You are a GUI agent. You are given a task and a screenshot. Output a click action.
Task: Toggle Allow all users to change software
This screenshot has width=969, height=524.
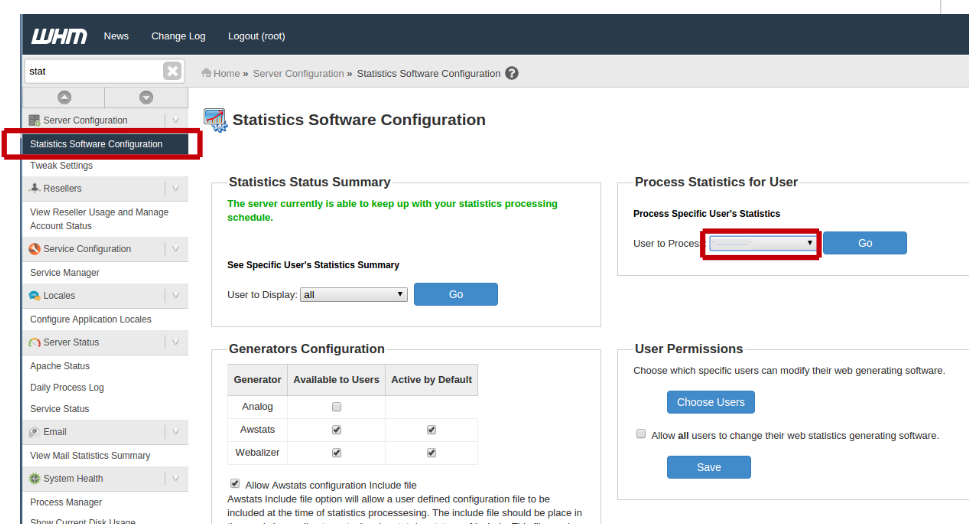point(641,435)
